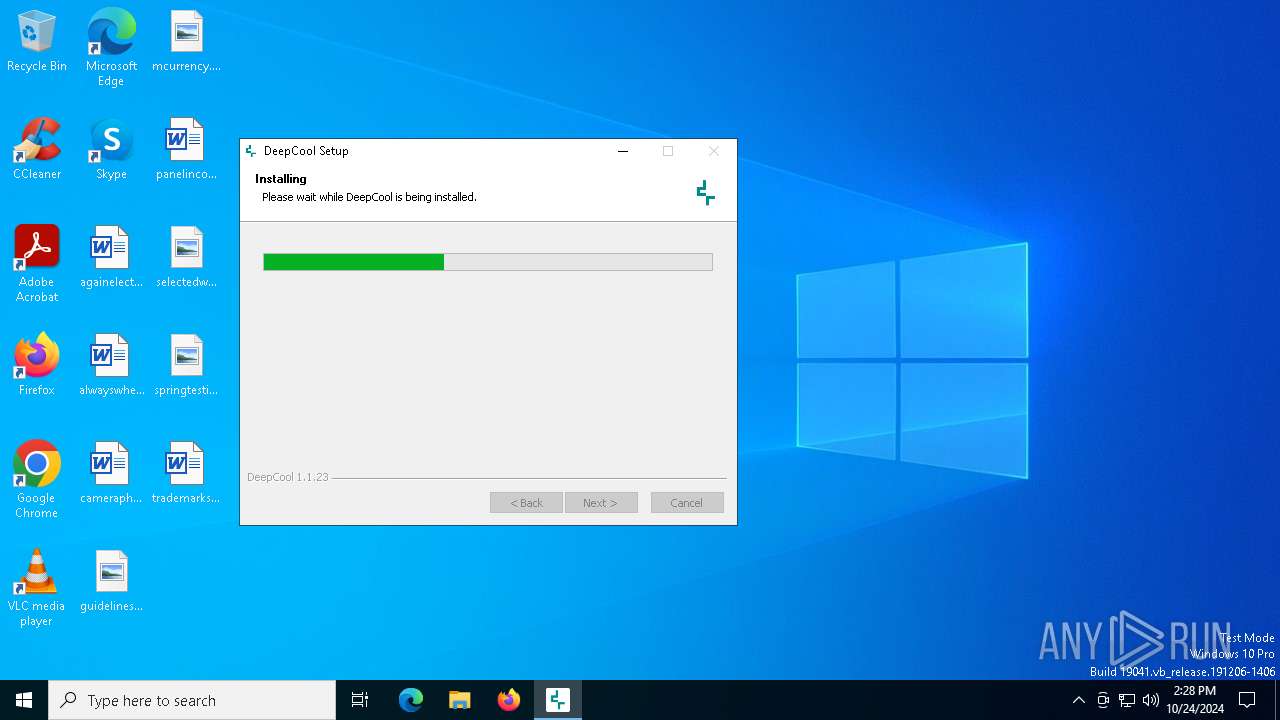1280x720 pixels.
Task: Select the selectedw image file
Action: point(186,258)
